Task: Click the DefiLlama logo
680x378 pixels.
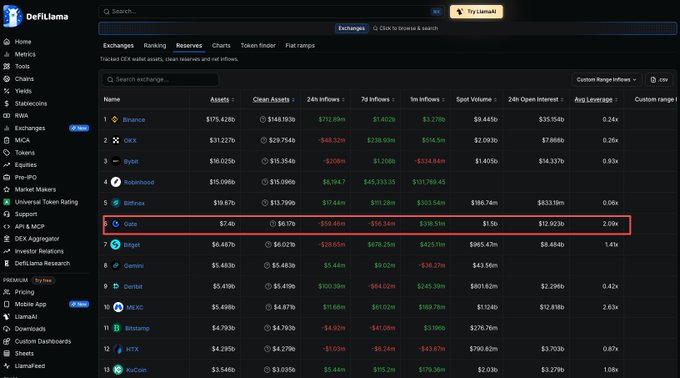Action: point(36,16)
